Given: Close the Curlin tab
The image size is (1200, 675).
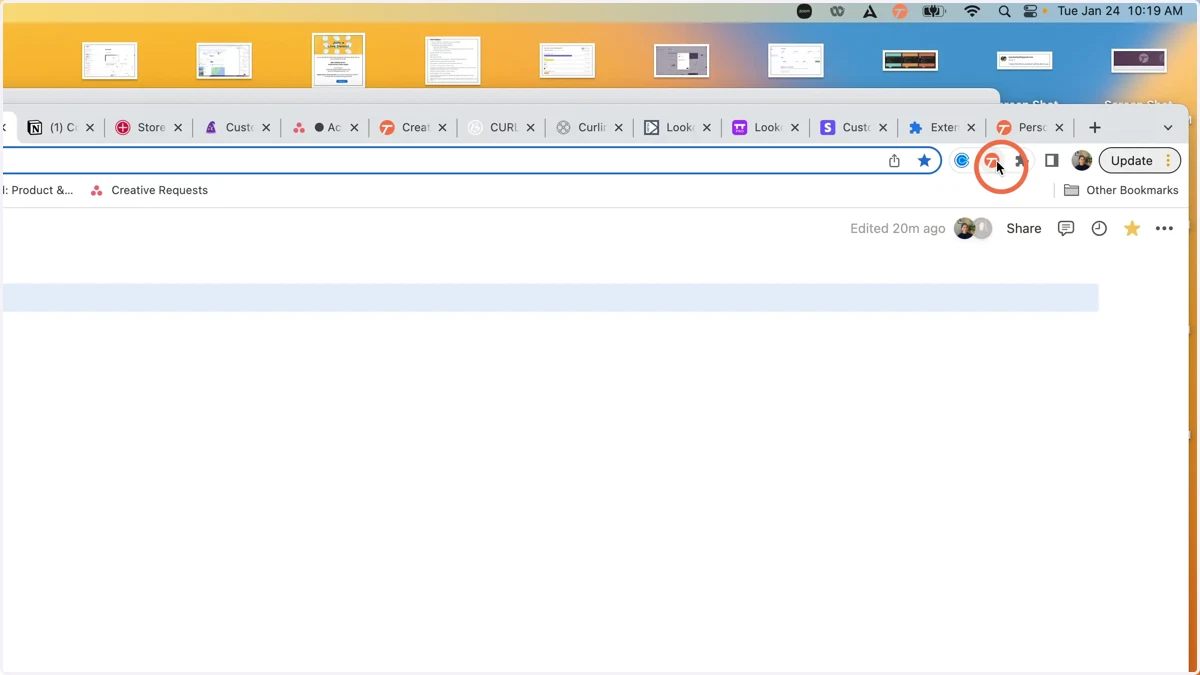Looking at the screenshot, I should pyautogui.click(x=619, y=128).
